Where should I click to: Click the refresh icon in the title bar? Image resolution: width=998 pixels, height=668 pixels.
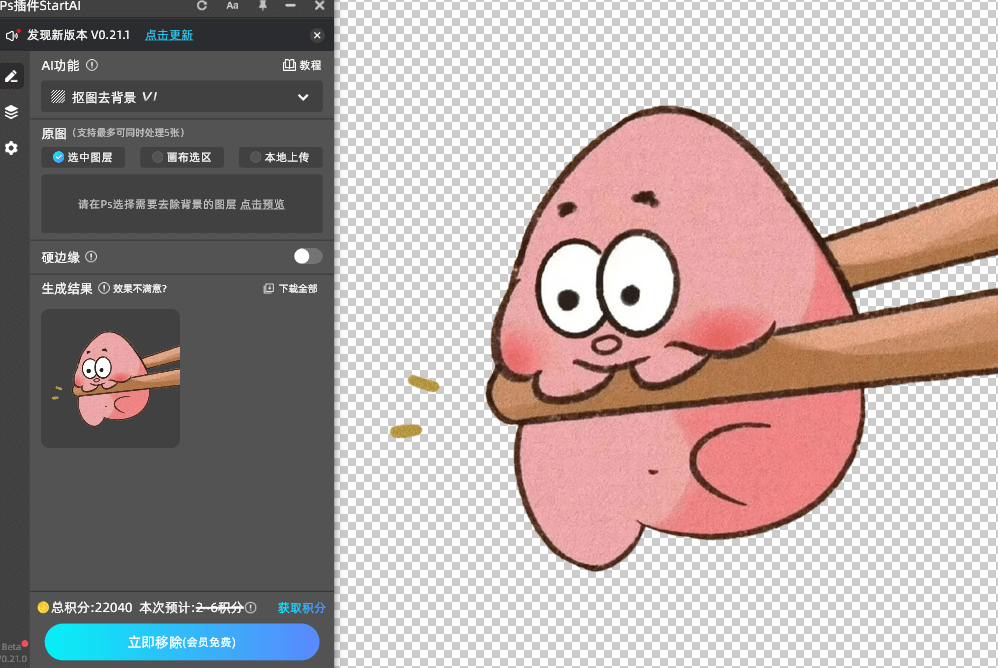point(202,6)
